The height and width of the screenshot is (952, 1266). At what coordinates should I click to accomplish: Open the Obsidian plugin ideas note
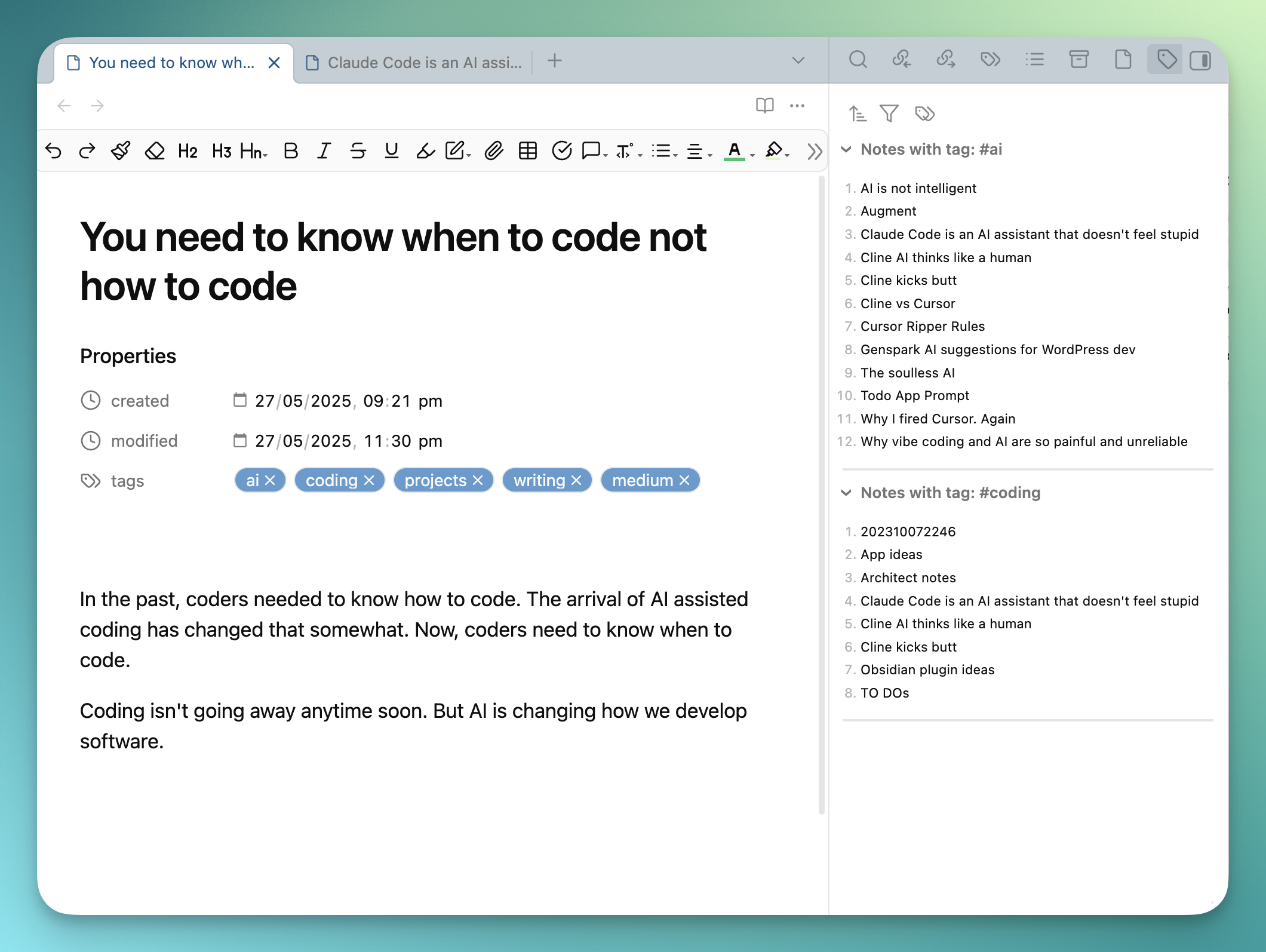(927, 670)
